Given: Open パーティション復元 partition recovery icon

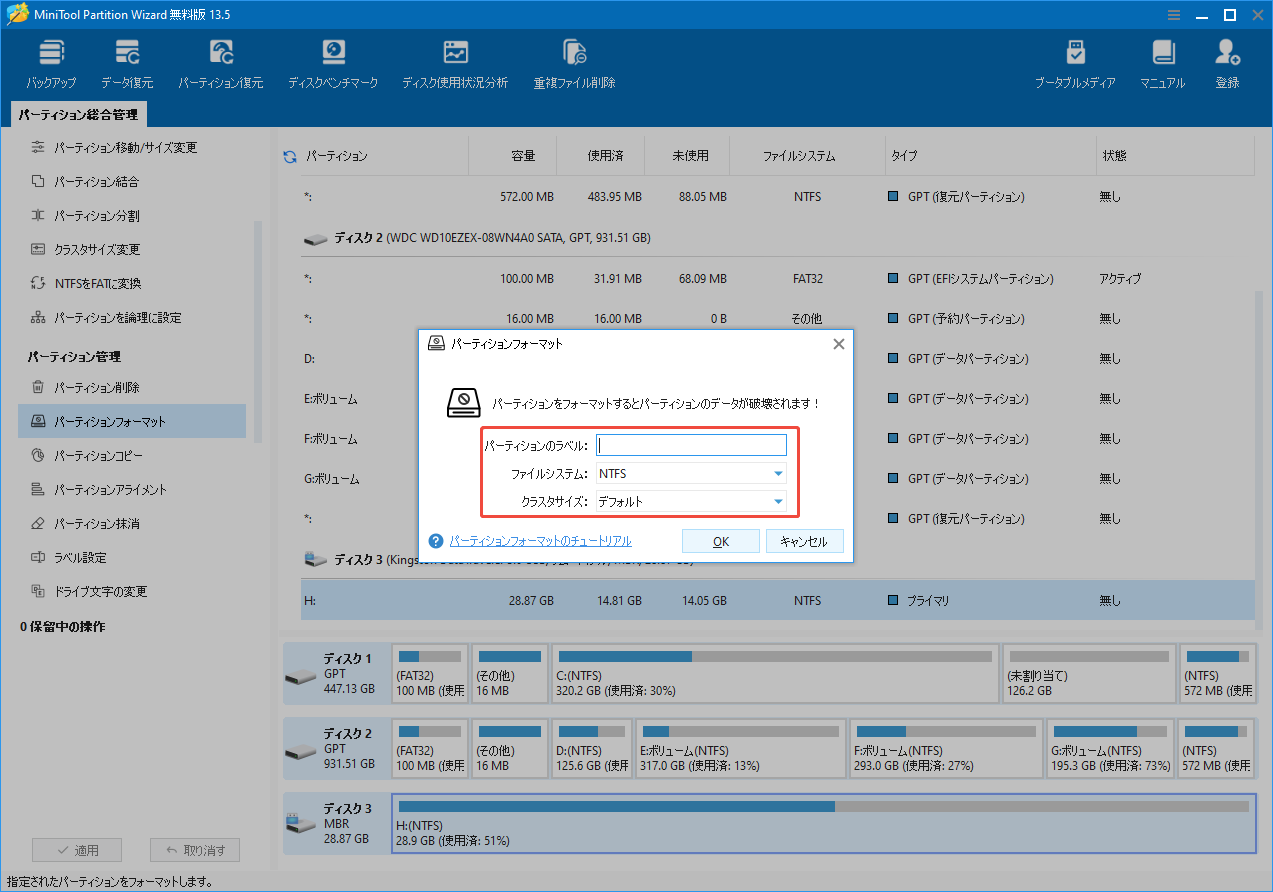Looking at the screenshot, I should point(220,60).
